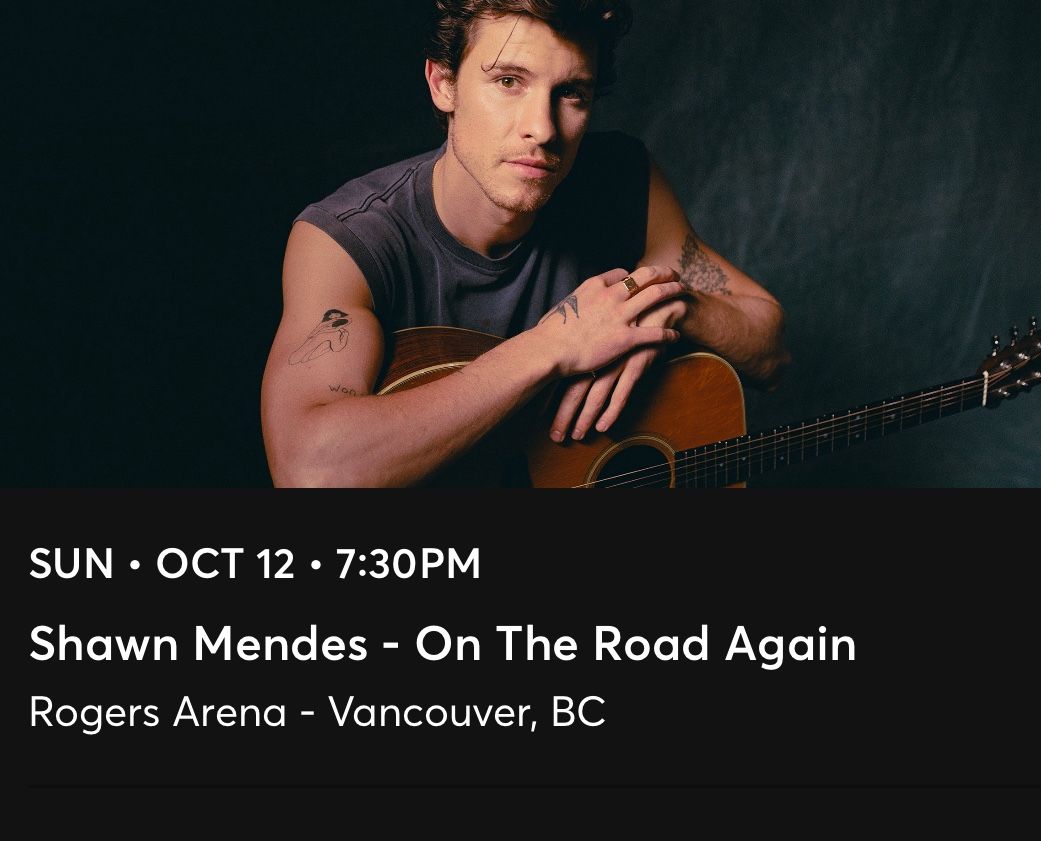Click the Vancouver, BC location text

pos(468,712)
